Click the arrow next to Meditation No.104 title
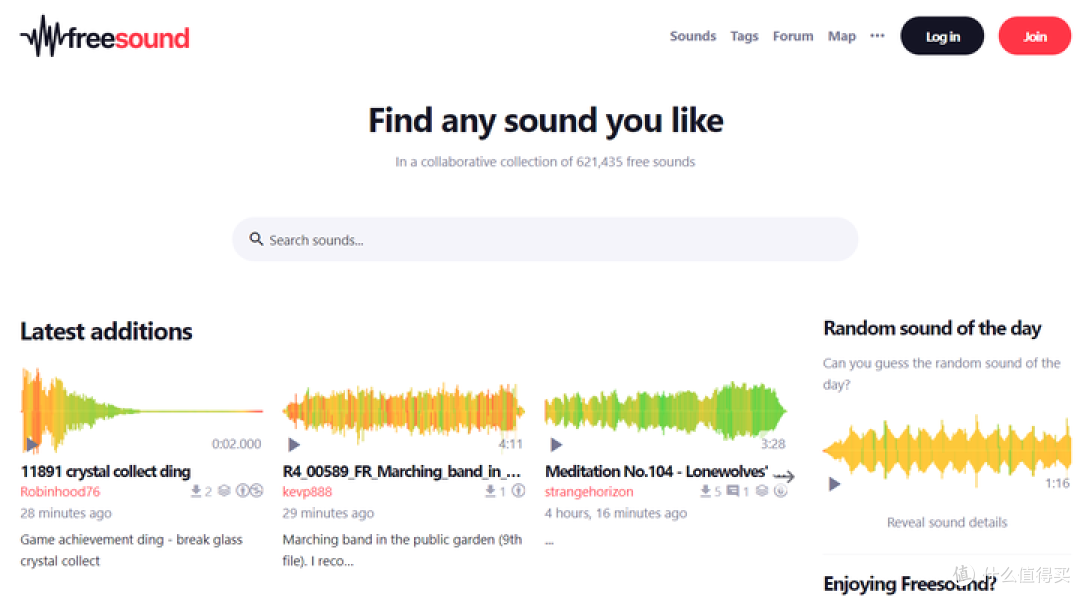1080x597 pixels. tap(784, 476)
